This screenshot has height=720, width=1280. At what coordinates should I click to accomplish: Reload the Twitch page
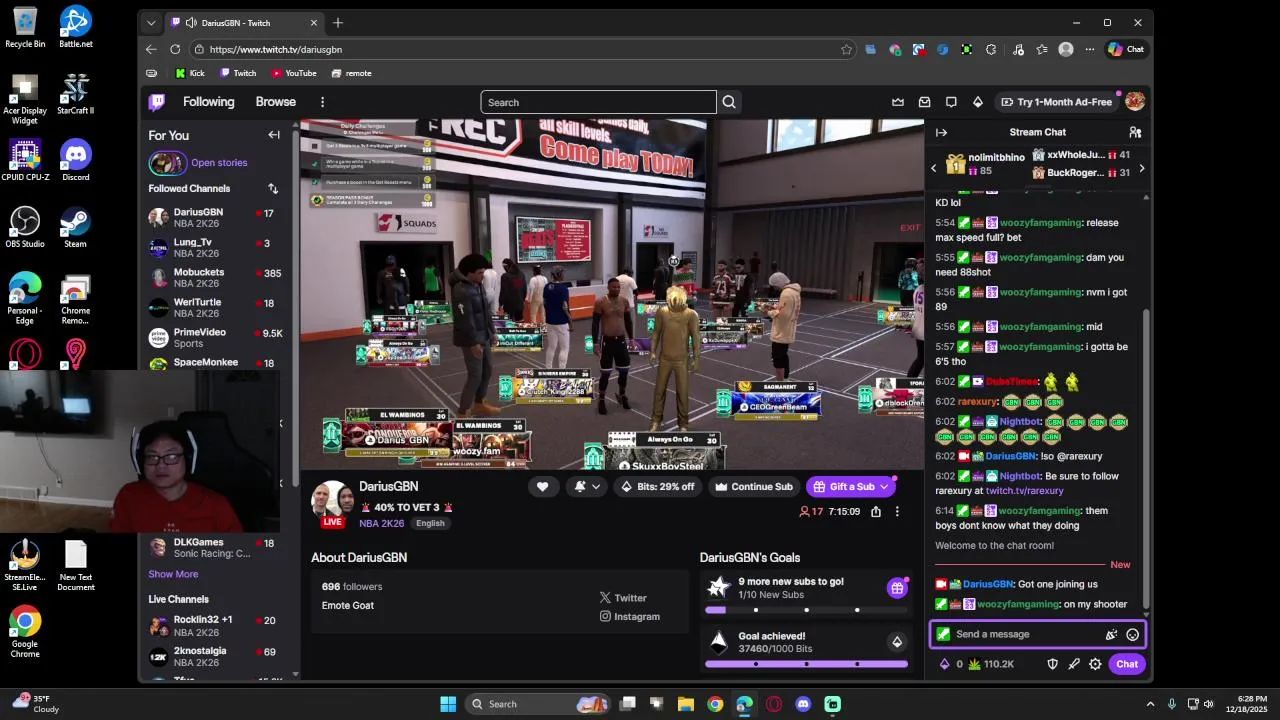[x=175, y=49]
